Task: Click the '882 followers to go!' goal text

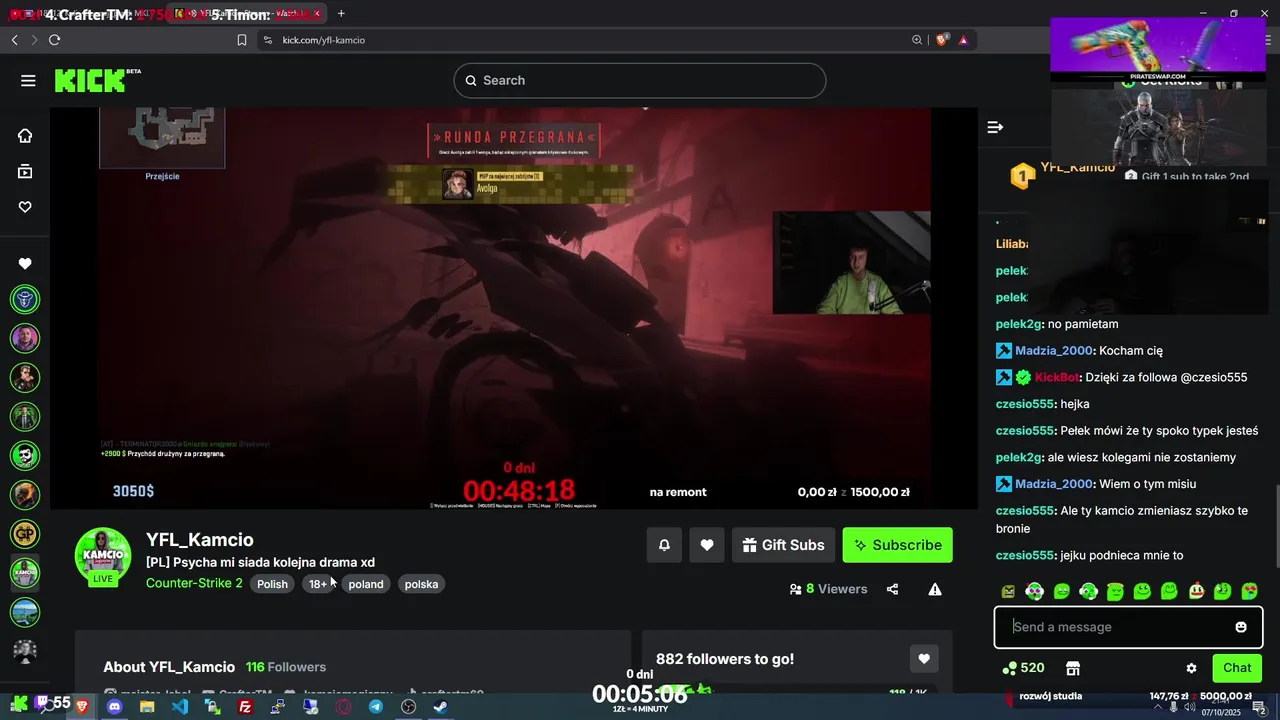Action: click(725, 659)
